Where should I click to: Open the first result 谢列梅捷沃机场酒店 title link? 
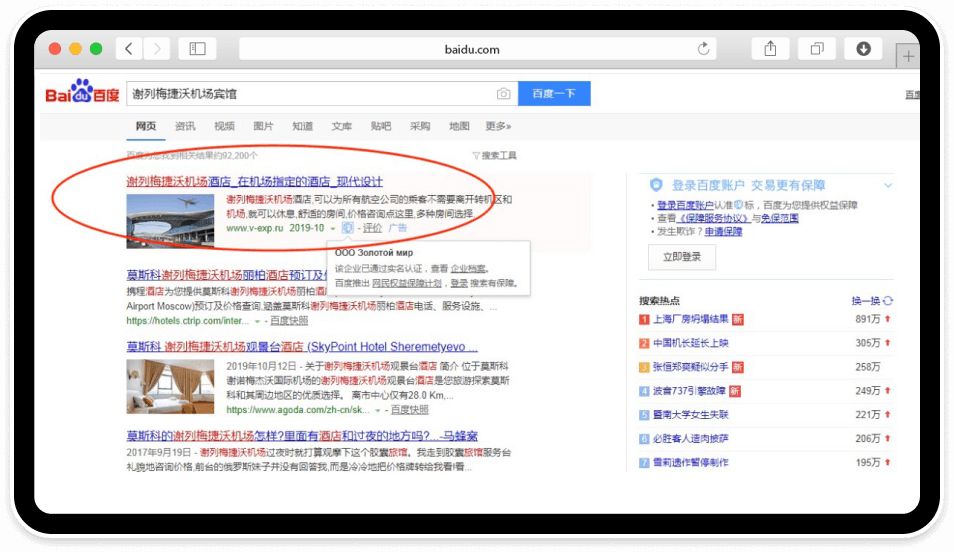[x=254, y=181]
